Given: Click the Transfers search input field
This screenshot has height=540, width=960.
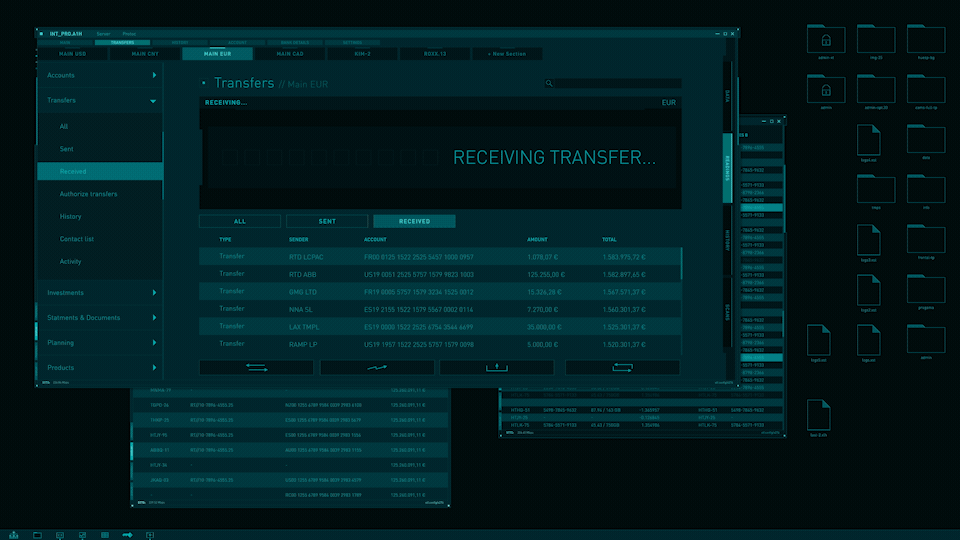Looking at the screenshot, I should [x=613, y=83].
